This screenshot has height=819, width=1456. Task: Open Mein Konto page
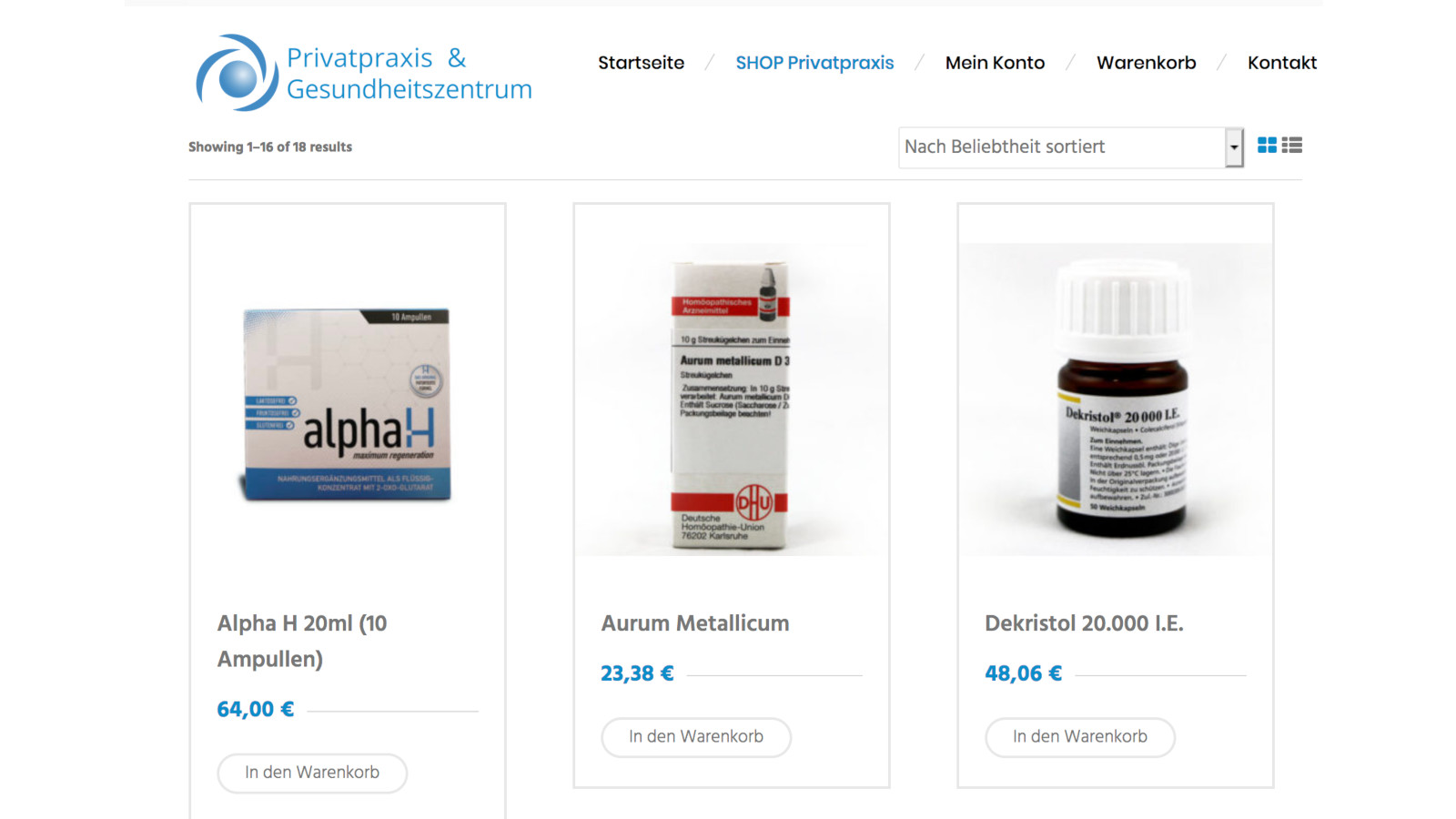click(x=995, y=63)
